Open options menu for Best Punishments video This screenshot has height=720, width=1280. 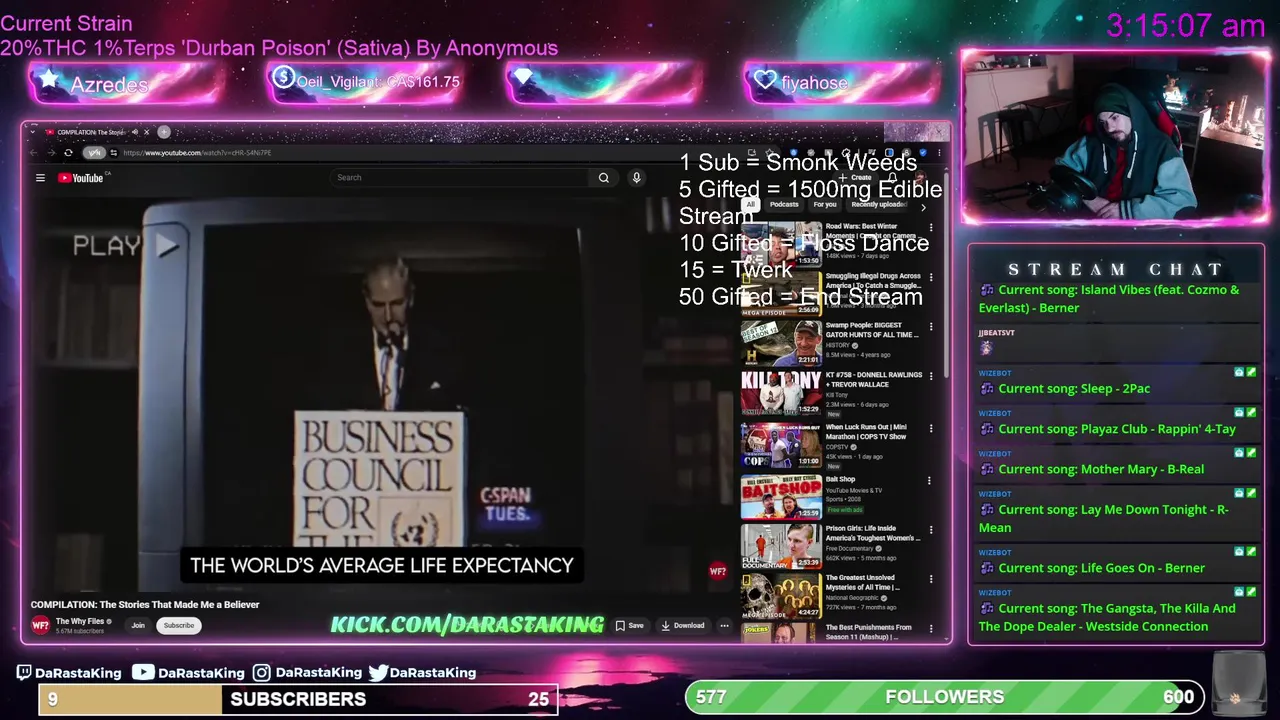(931, 629)
